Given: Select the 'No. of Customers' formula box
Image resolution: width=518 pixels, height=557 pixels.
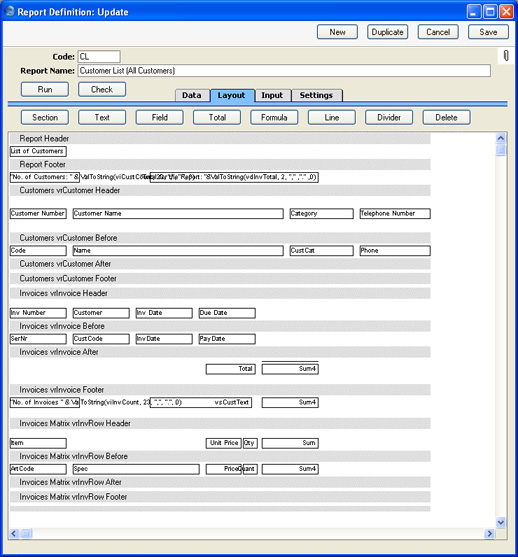Looking at the screenshot, I should pyautogui.click(x=44, y=177).
